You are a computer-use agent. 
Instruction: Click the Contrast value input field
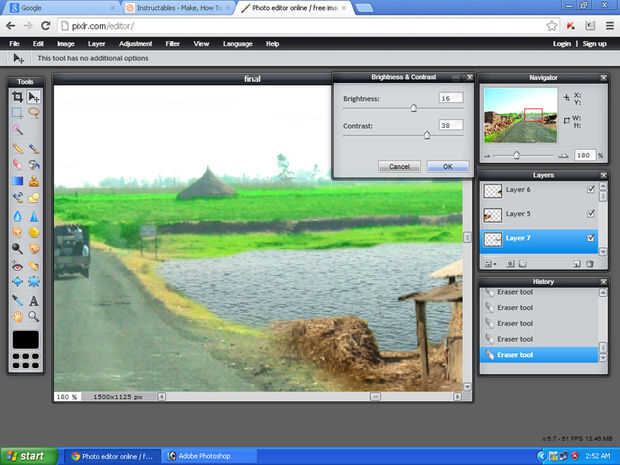[451, 125]
